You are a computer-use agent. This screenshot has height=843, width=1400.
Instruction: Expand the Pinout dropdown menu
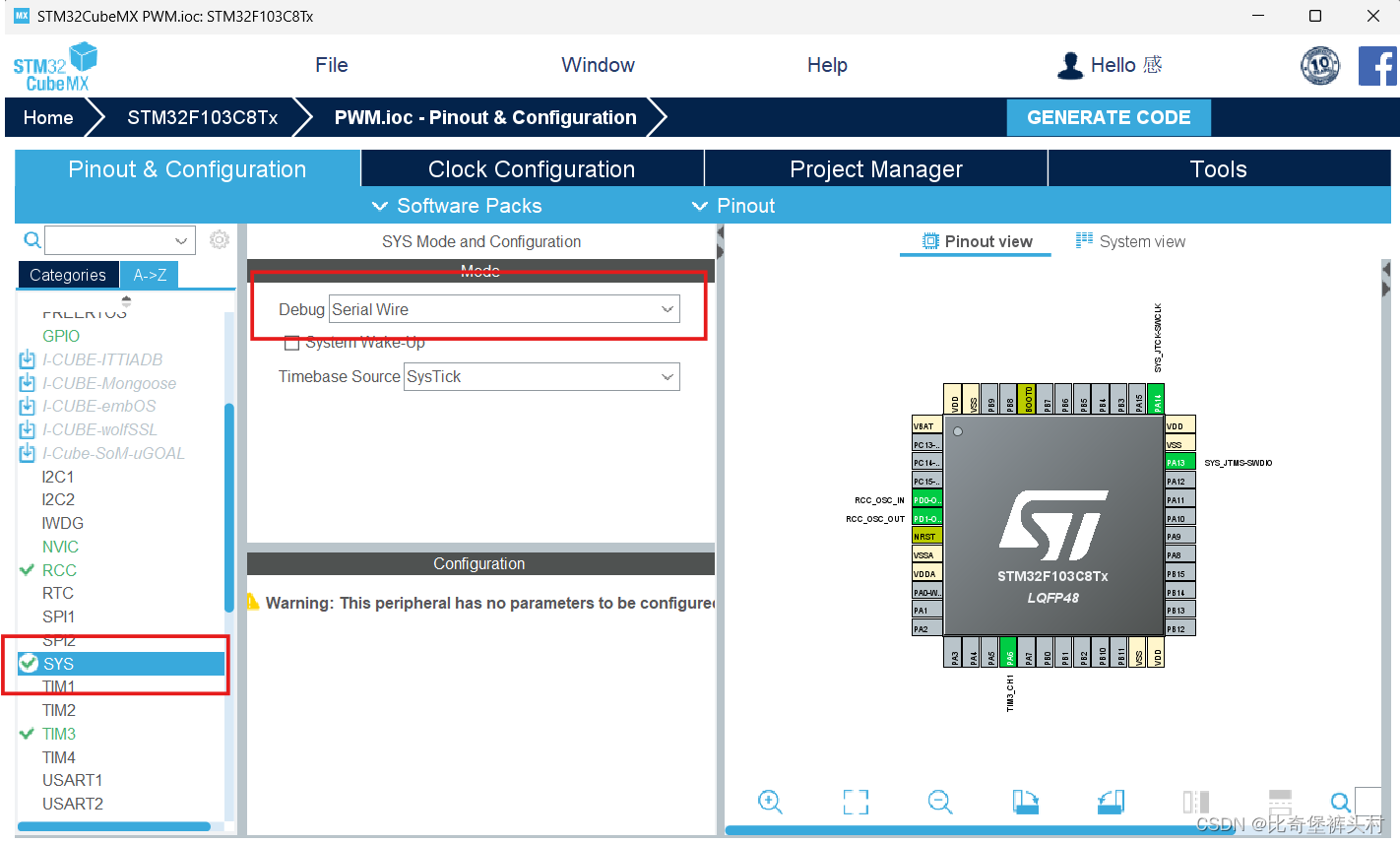[733, 206]
